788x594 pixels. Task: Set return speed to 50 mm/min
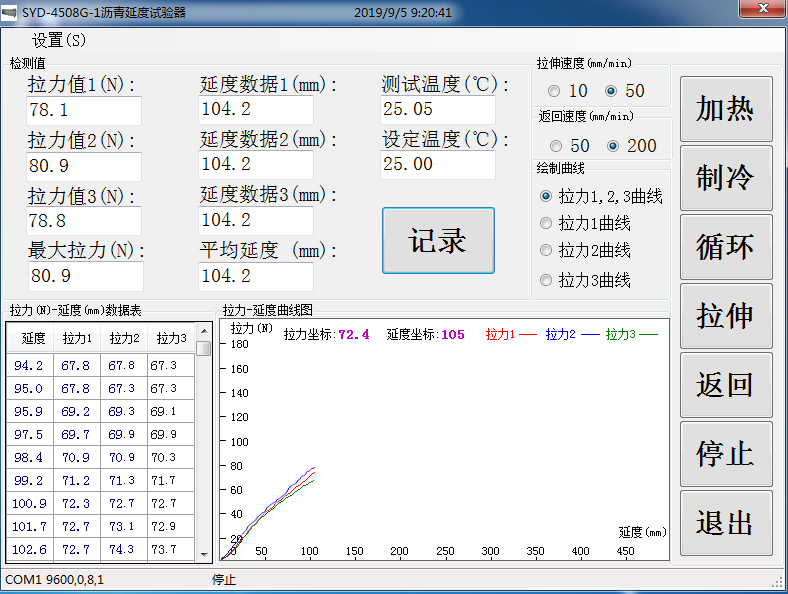click(553, 146)
